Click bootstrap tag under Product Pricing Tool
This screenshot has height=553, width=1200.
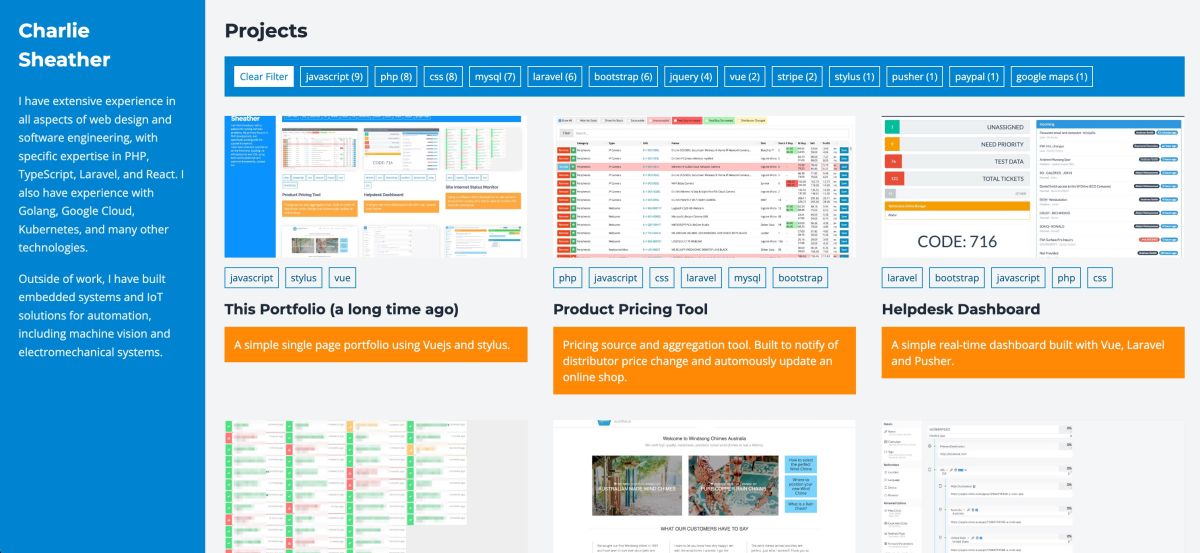(800, 278)
